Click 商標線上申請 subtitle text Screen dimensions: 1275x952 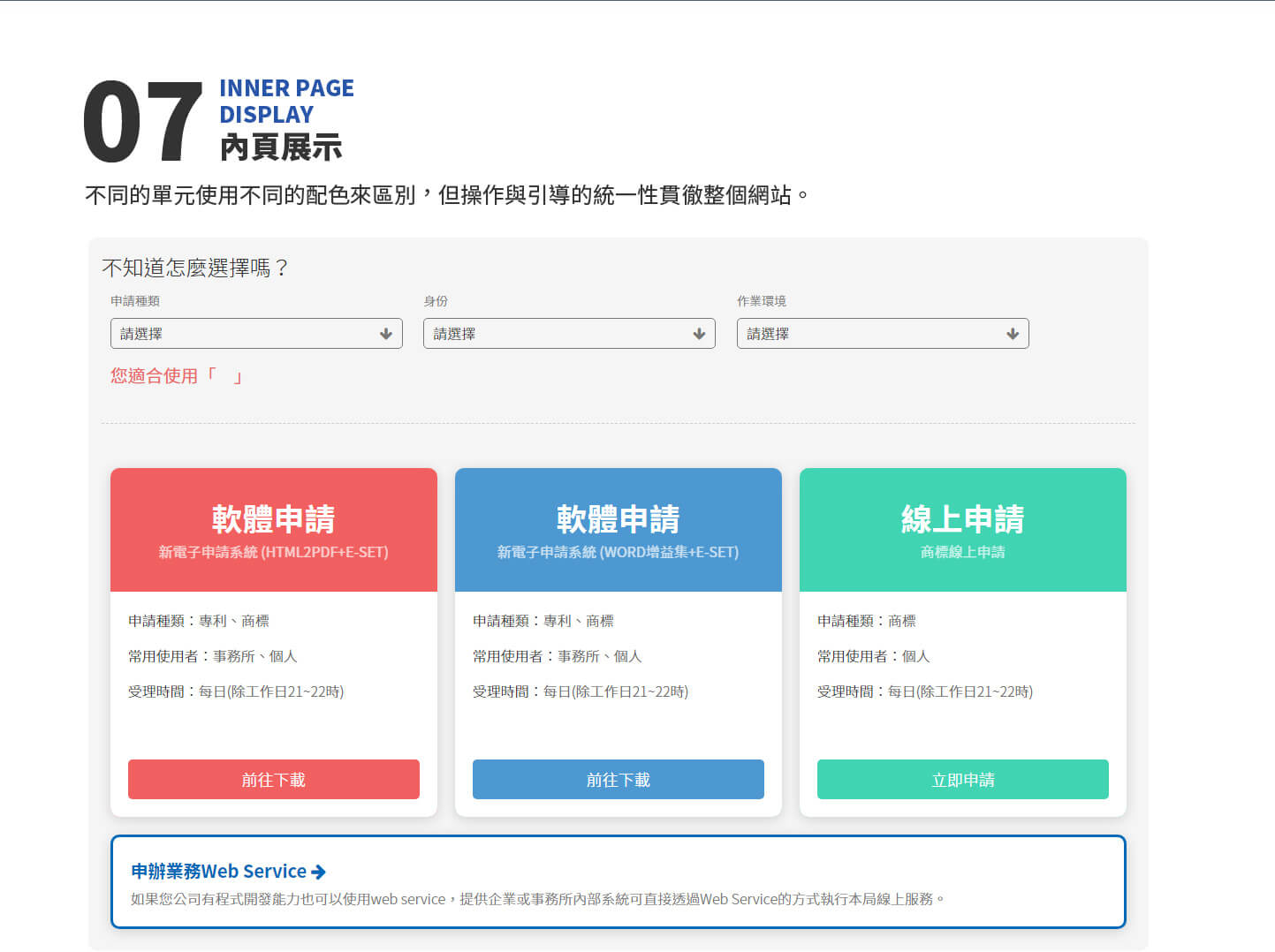962,553
